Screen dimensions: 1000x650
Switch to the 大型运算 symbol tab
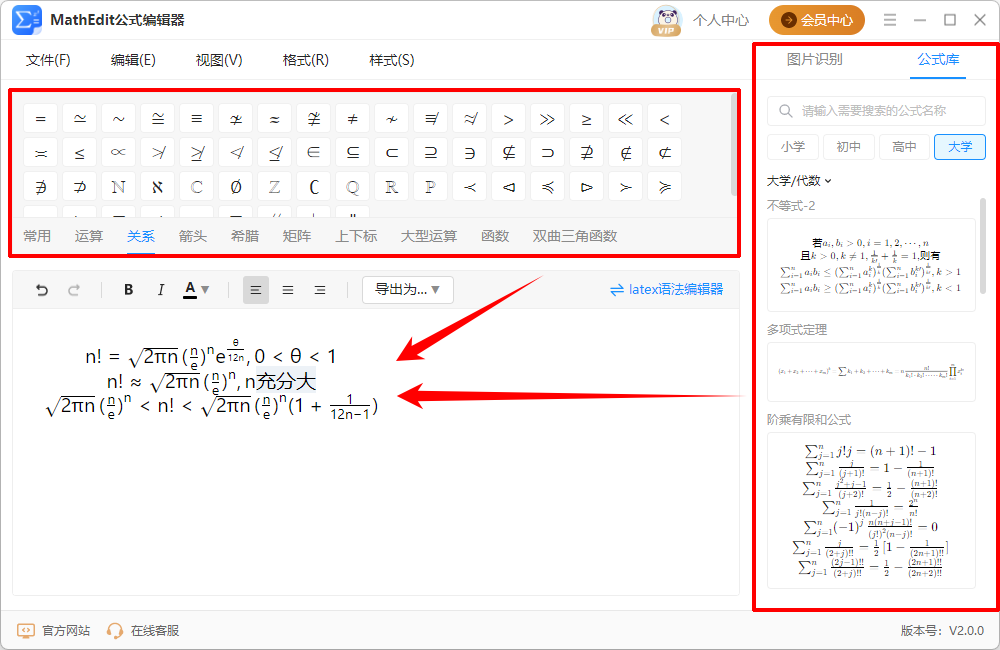[x=429, y=236]
